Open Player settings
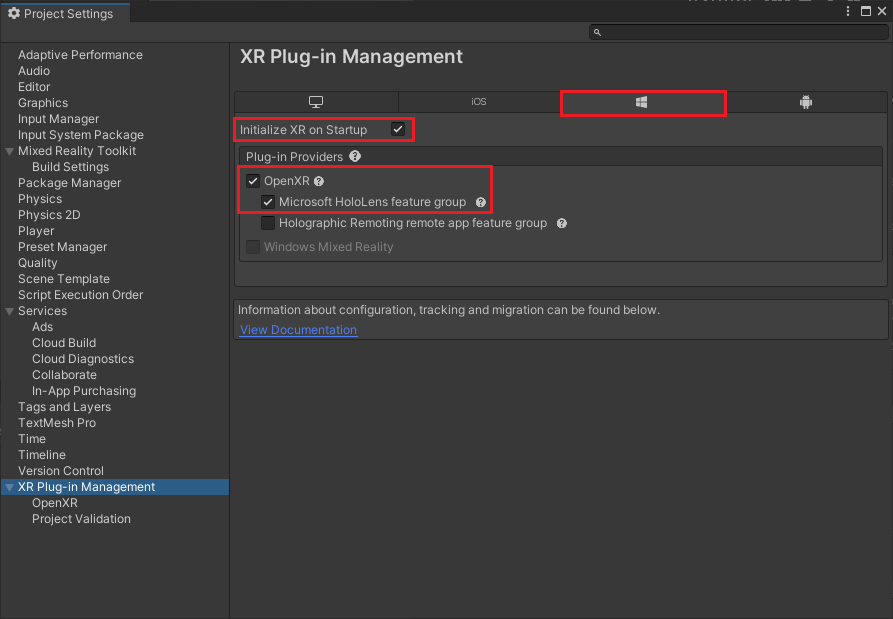 click(x=36, y=231)
